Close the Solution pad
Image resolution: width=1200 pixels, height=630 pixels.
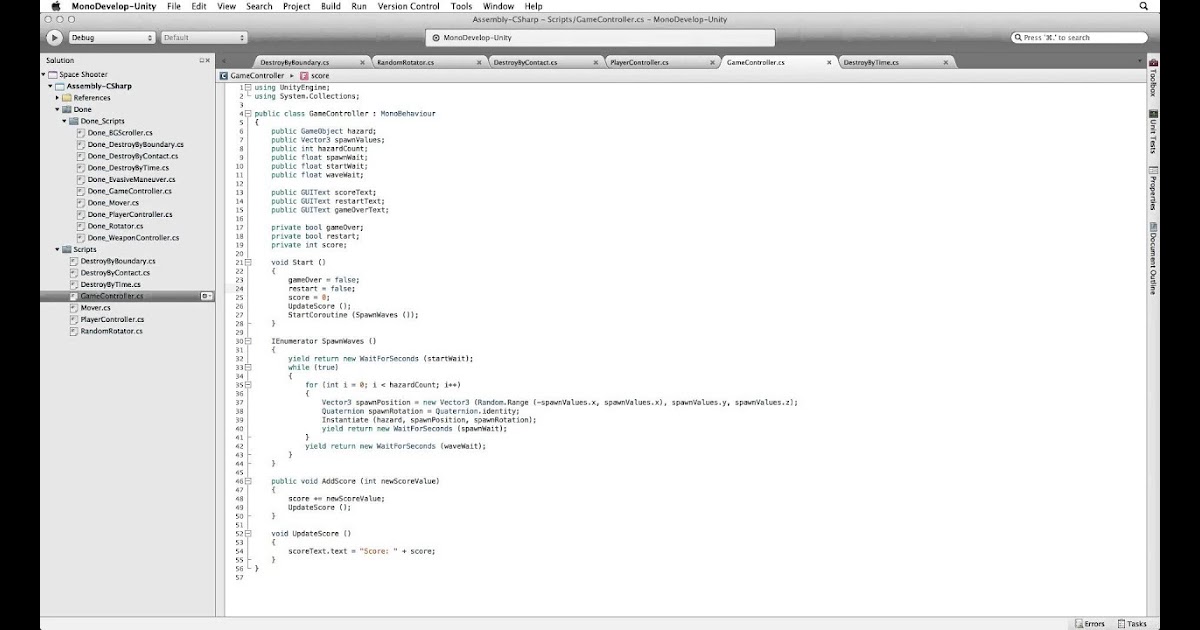pos(208,61)
